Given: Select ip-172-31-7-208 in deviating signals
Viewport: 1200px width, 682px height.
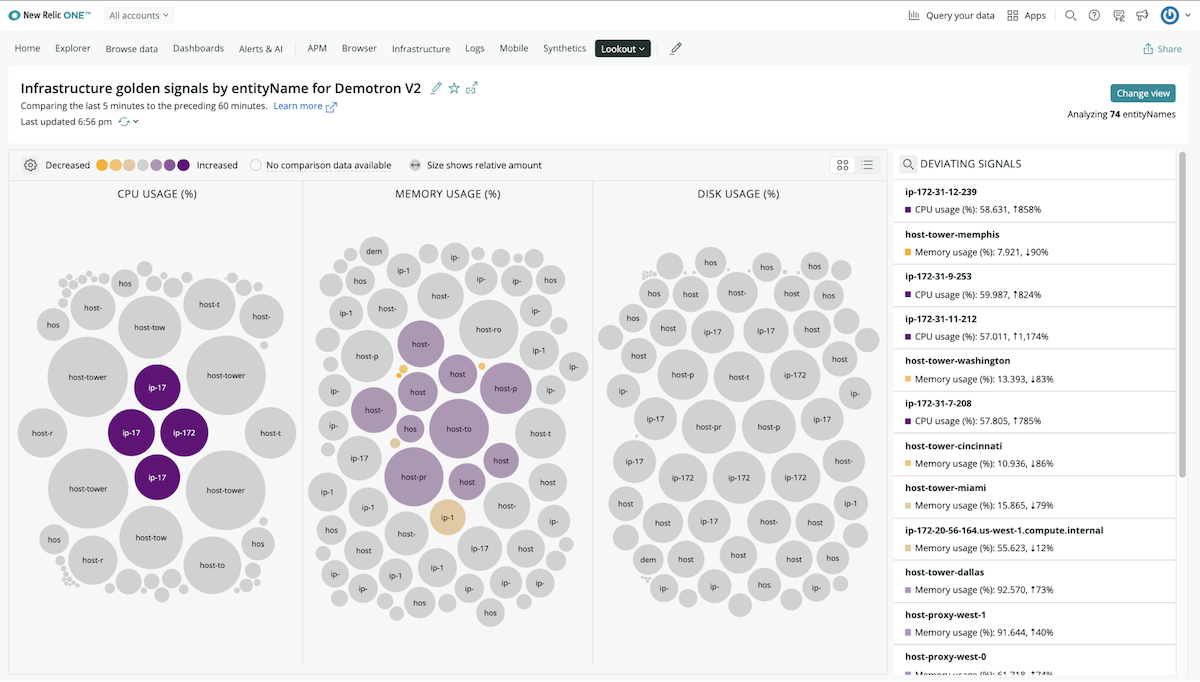Looking at the screenshot, I should click(1034, 412).
